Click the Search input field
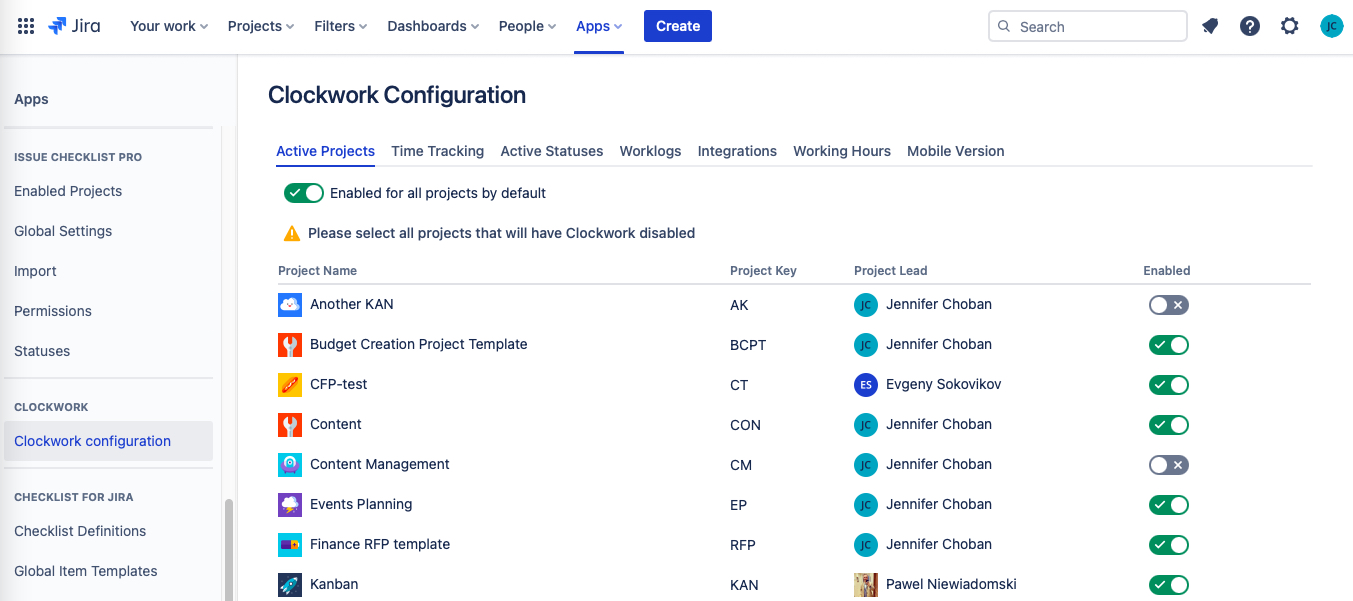The width and height of the screenshot is (1353, 601). click(x=1087, y=26)
